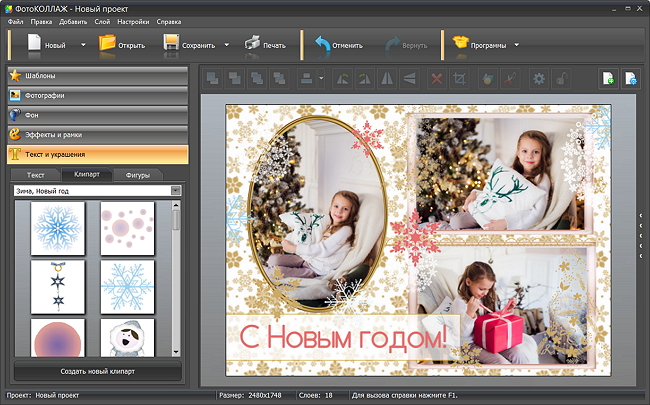650x405 pixels.
Task: Expand the Фон section
Action: click(x=98, y=115)
